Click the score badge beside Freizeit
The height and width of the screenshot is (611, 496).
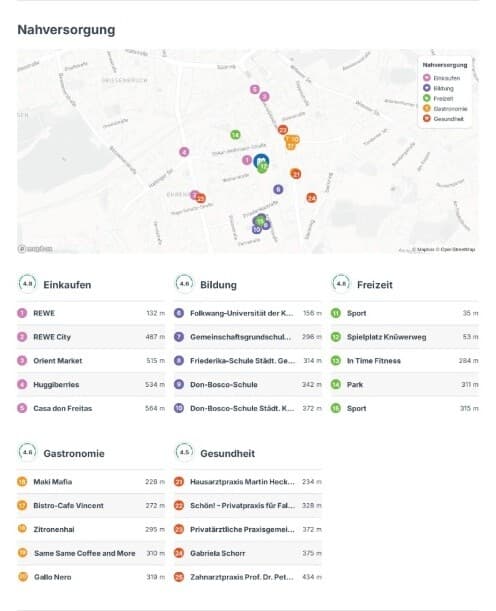click(x=341, y=284)
